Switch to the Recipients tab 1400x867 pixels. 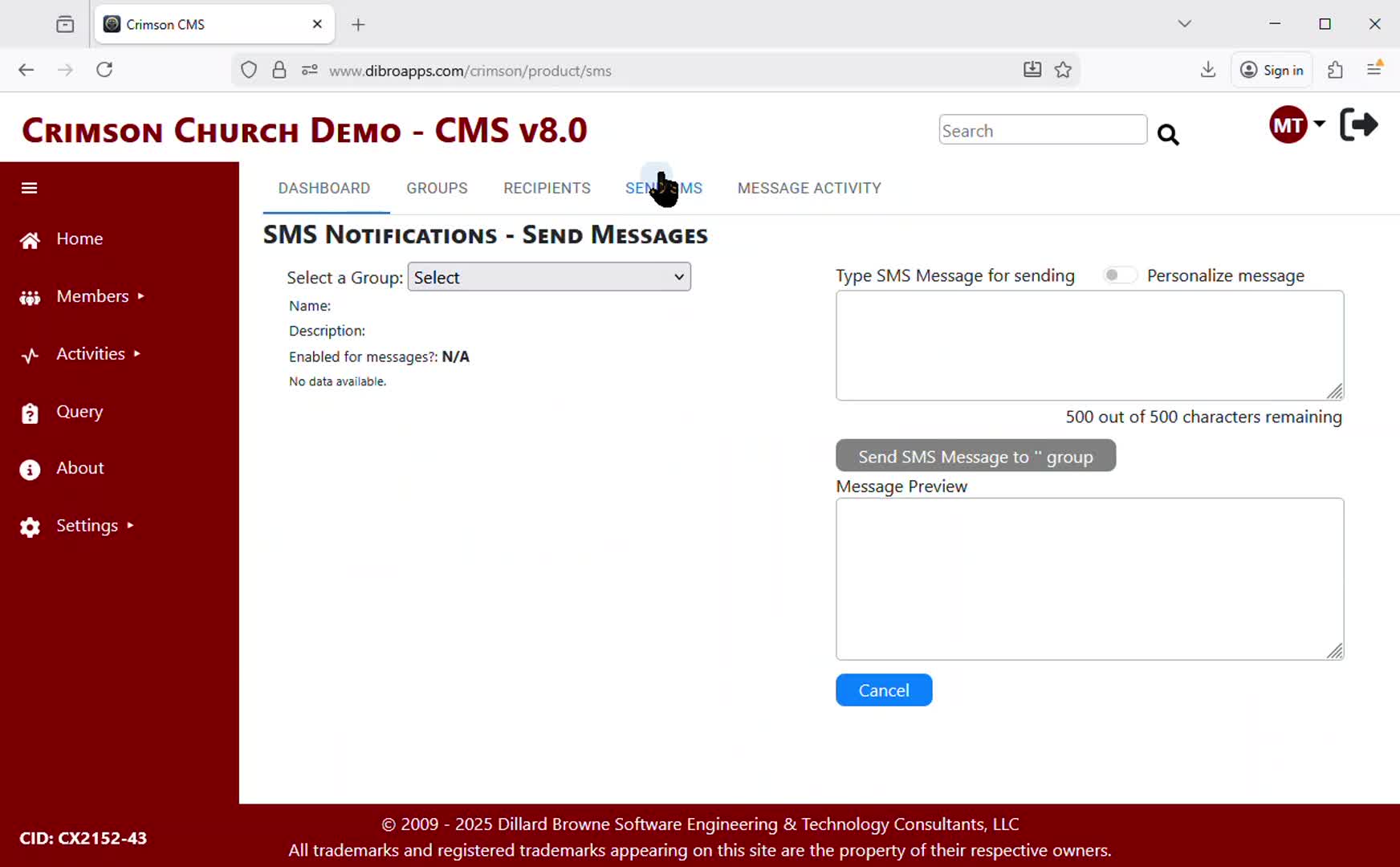tap(547, 188)
